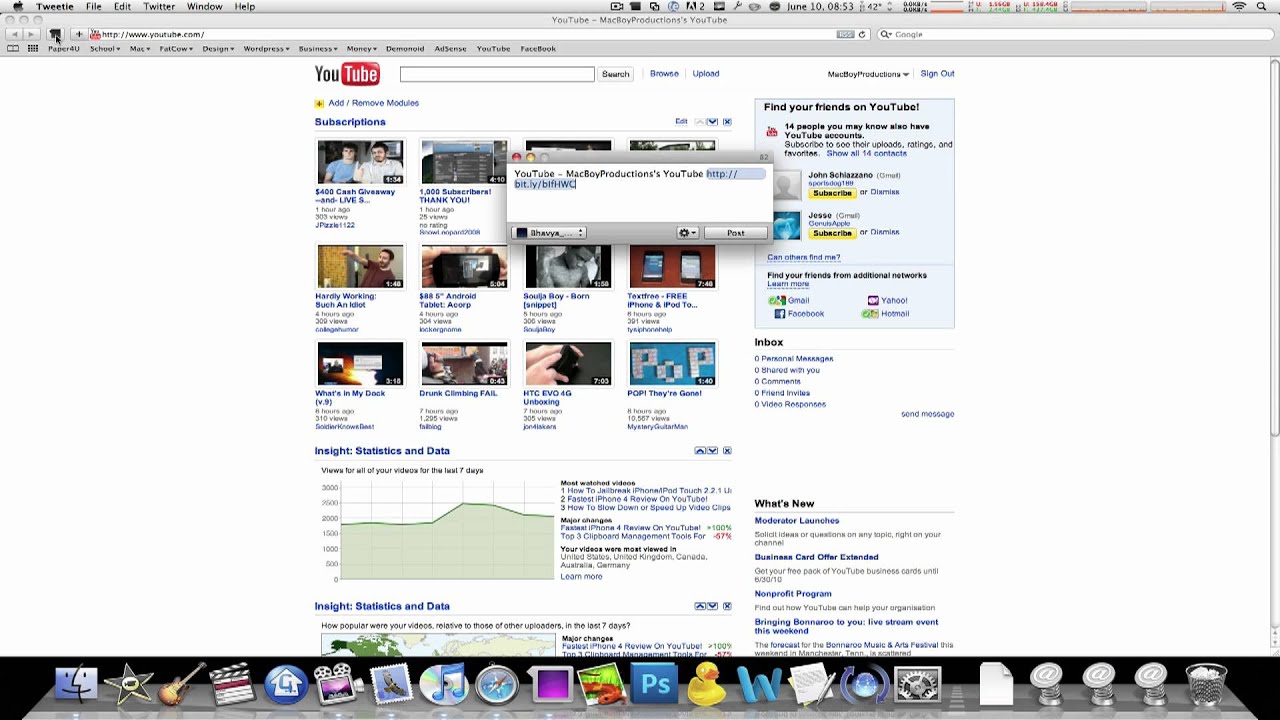Open POP! They're Gone! video thumbnail
The height and width of the screenshot is (720, 1280).
672,364
